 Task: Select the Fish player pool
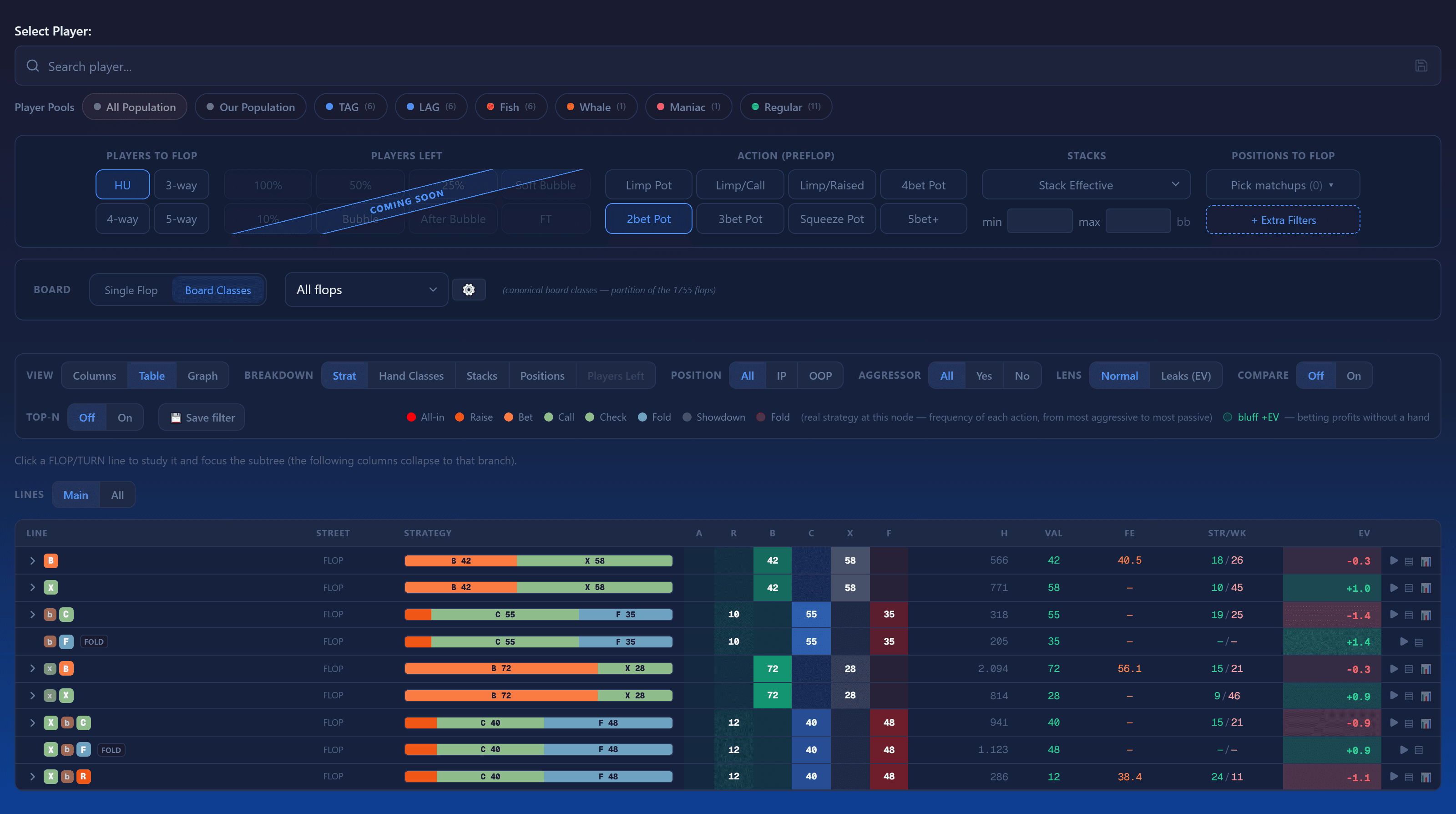point(511,107)
